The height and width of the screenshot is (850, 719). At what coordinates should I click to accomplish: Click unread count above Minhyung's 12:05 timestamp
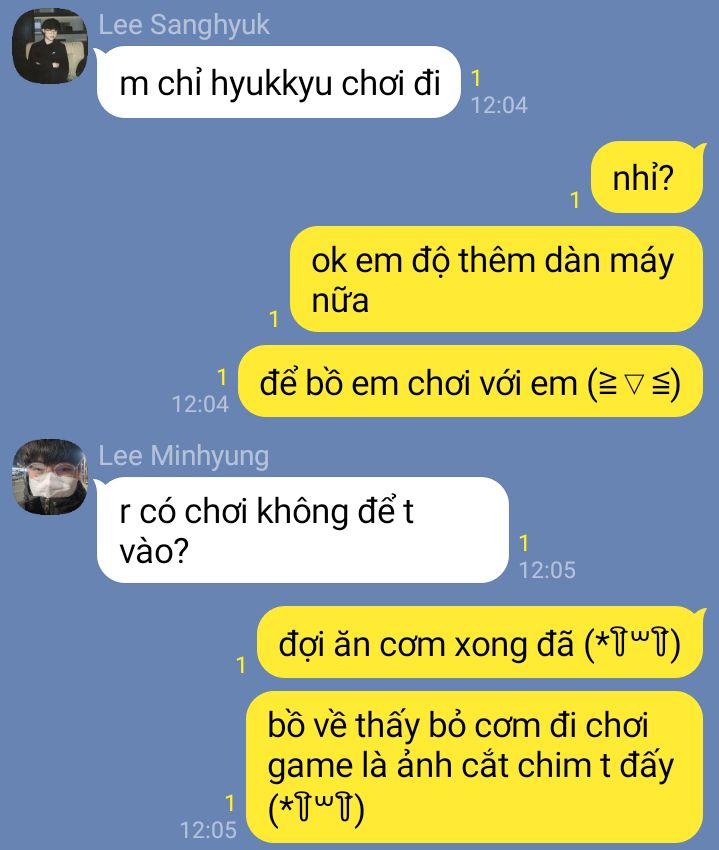pos(524,543)
